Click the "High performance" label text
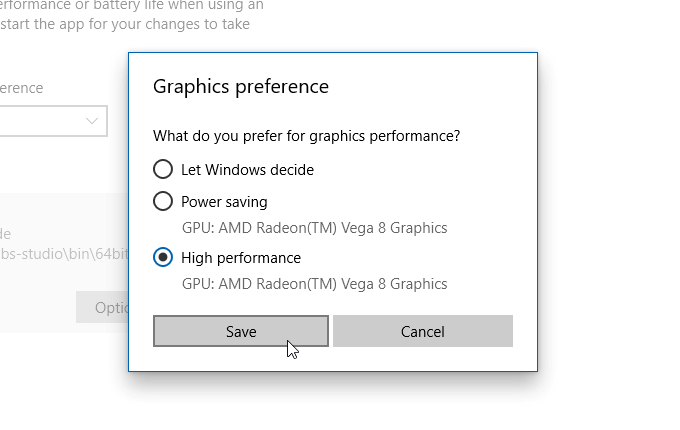 pyautogui.click(x=241, y=258)
